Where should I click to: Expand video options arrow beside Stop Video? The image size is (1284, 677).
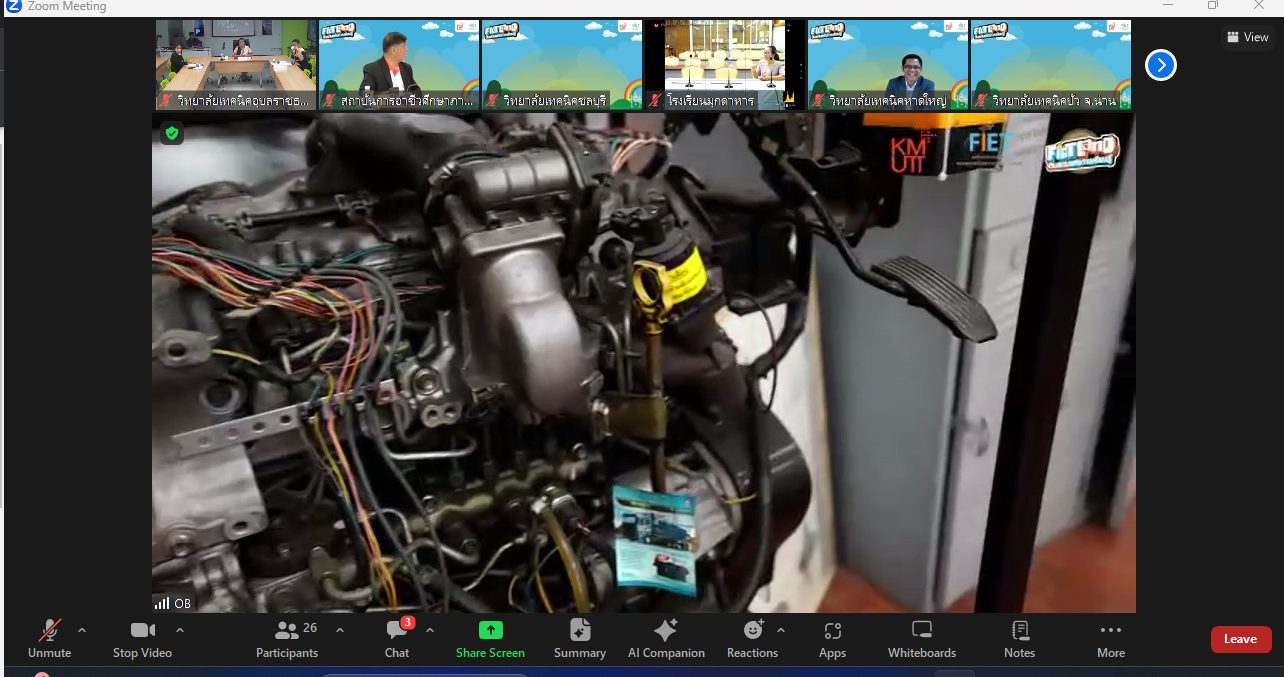coord(180,630)
